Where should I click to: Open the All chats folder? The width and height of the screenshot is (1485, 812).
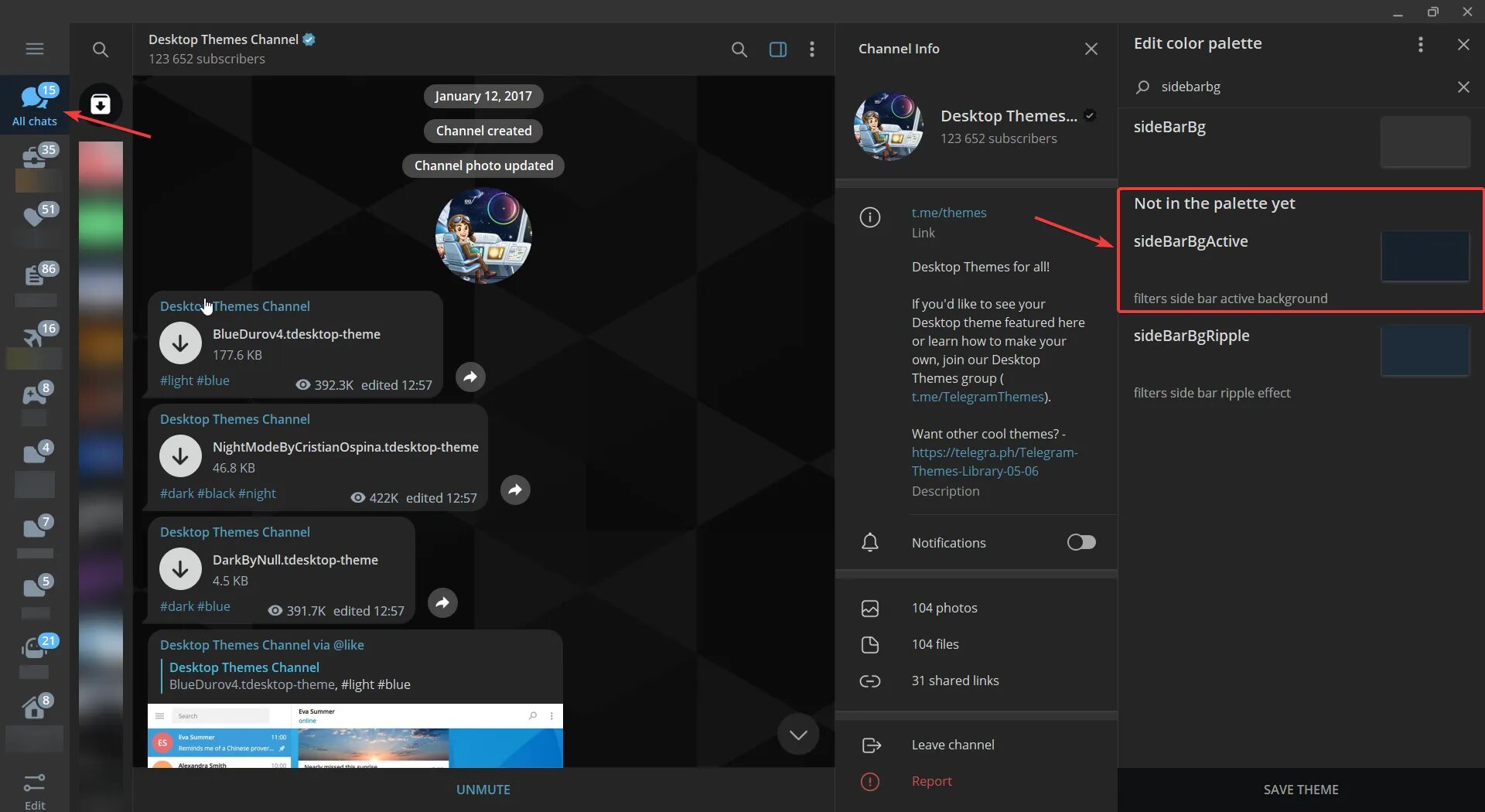tap(35, 105)
